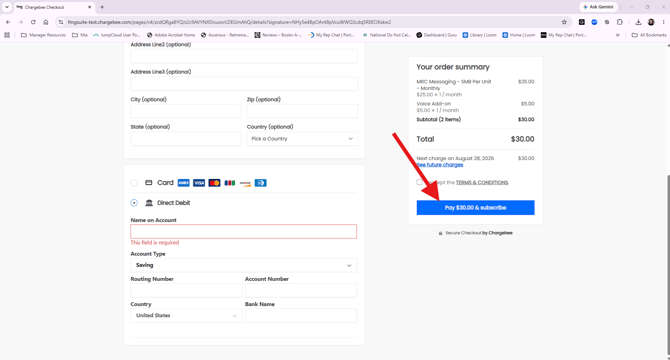
Task: Click the Visa card logo
Action: tap(199, 183)
